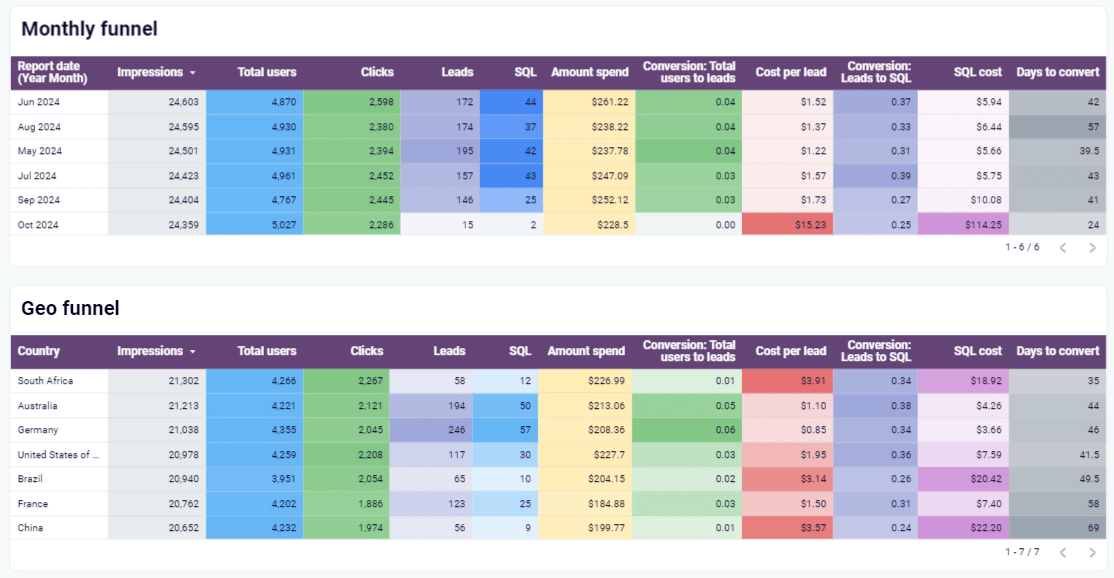
Task: Sort Monthly funnel by Cost per lead
Action: pos(791,72)
